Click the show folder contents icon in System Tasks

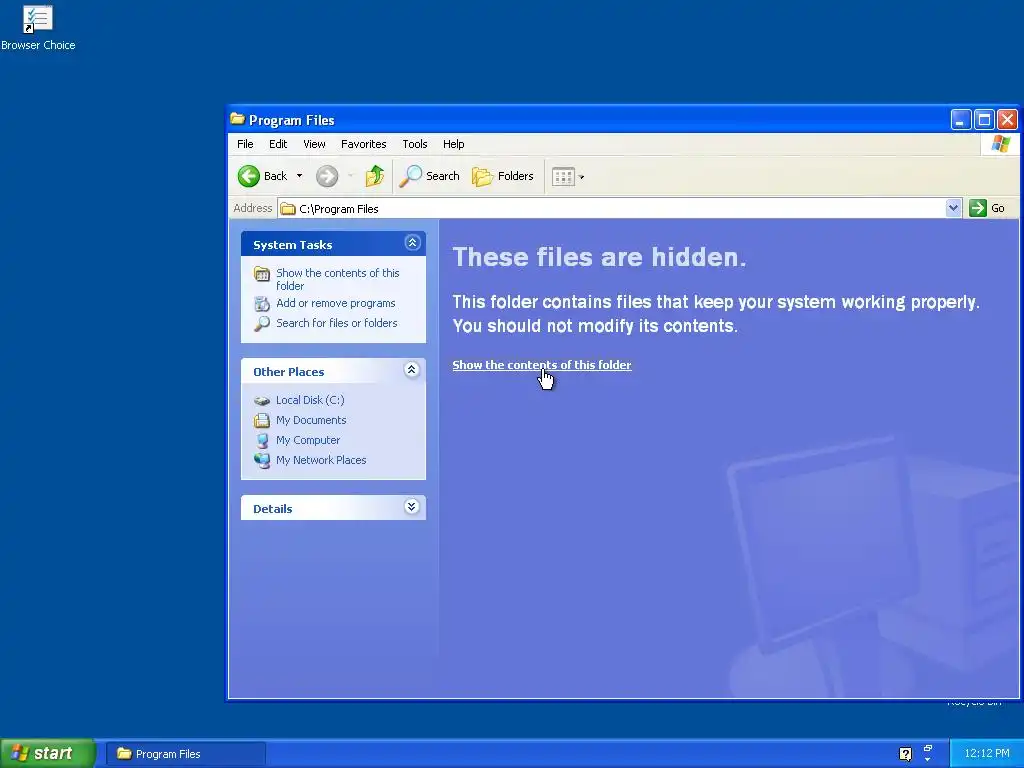(x=262, y=274)
